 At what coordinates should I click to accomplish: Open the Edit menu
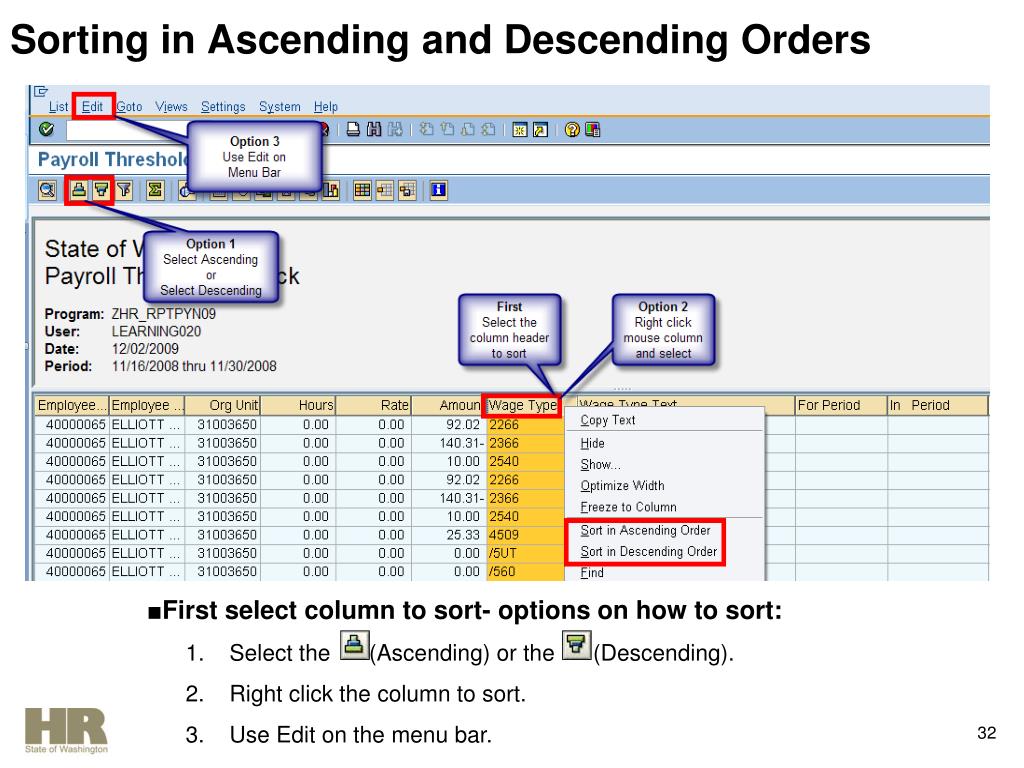tap(92, 106)
